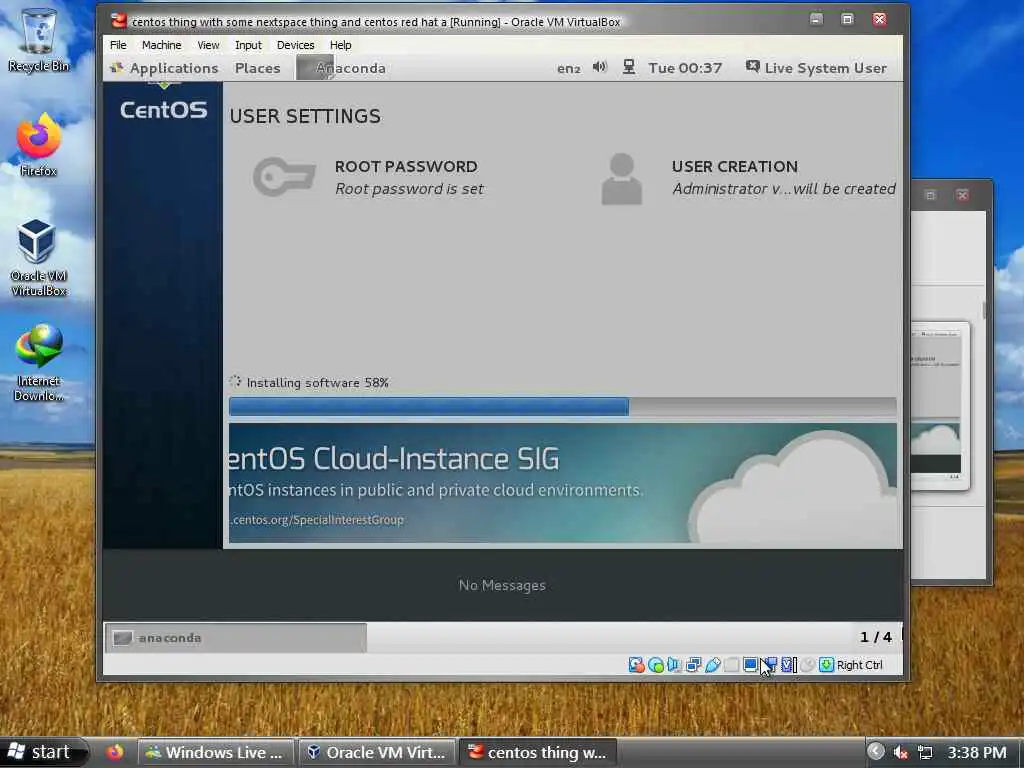The height and width of the screenshot is (768, 1024).
Task: Click the 'Installing software 58%' status text
Action: (x=317, y=383)
